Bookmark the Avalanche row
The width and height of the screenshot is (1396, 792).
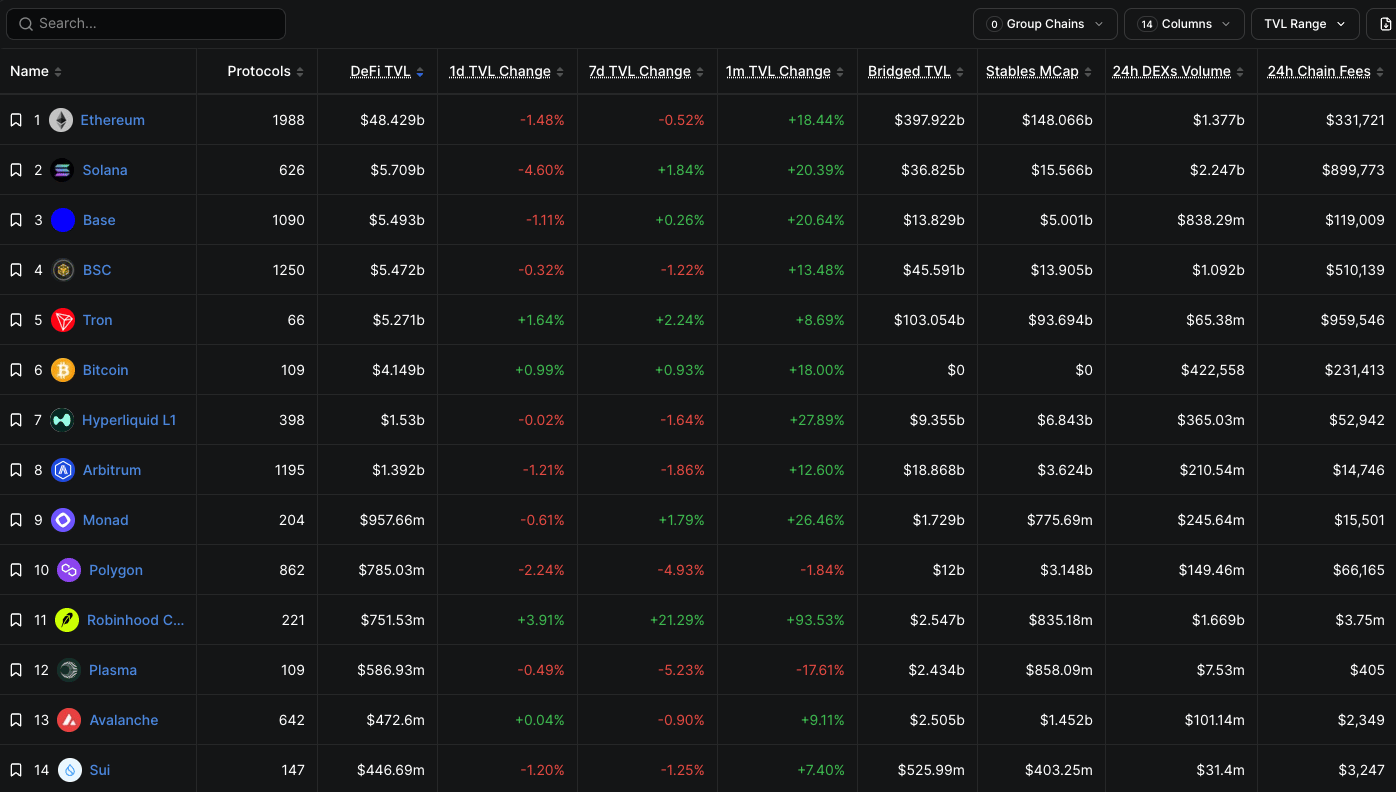pos(16,720)
